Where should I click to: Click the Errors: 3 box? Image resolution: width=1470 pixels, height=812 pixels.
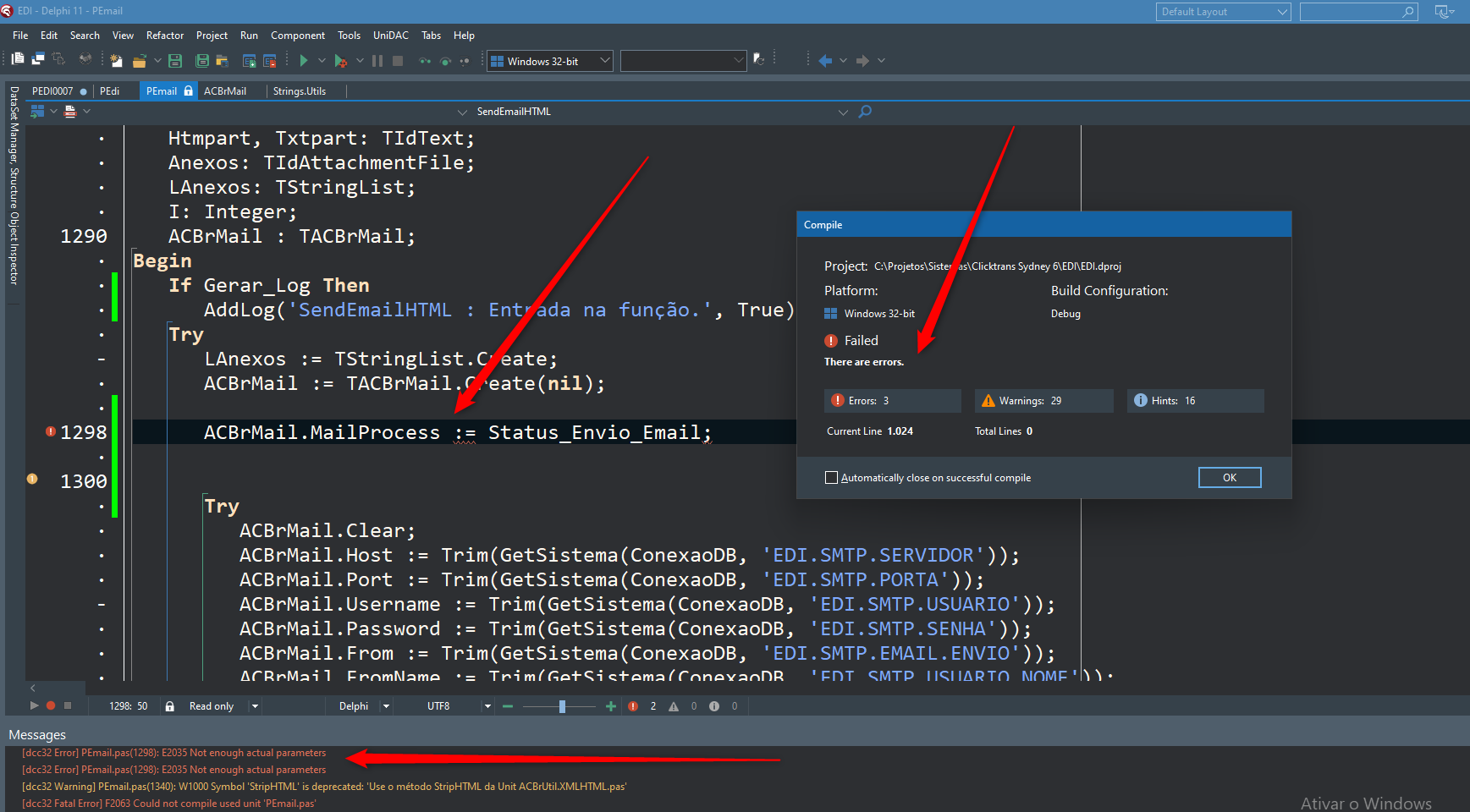pyautogui.click(x=893, y=401)
